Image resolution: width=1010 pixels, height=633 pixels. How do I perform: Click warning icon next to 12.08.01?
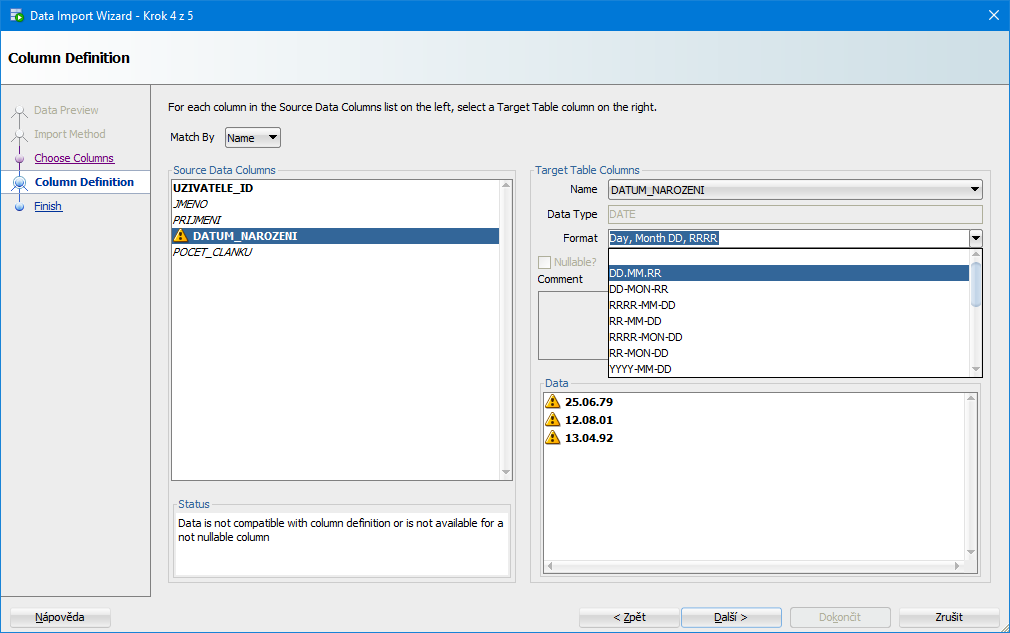(553, 419)
